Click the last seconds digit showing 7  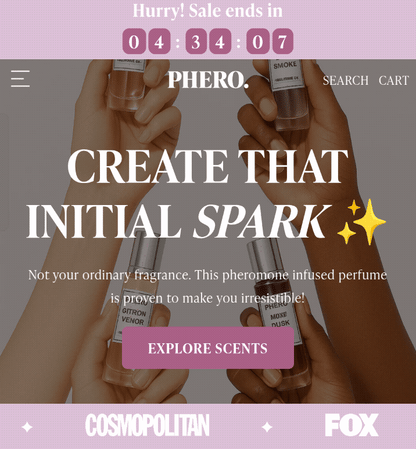click(x=282, y=42)
